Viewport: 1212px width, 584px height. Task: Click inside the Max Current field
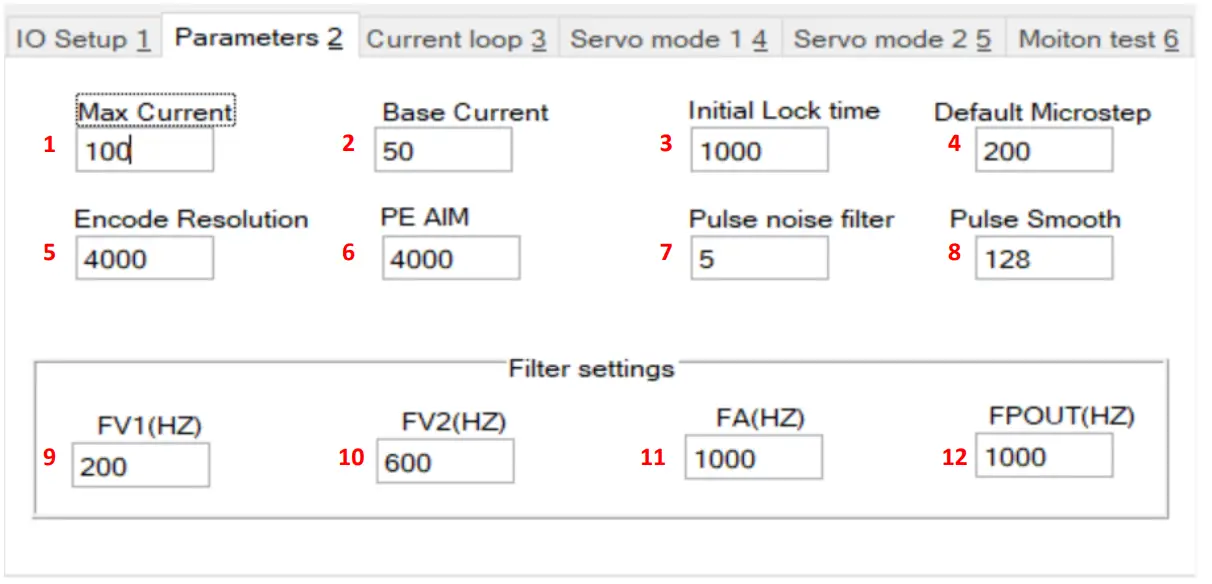[x=144, y=150]
